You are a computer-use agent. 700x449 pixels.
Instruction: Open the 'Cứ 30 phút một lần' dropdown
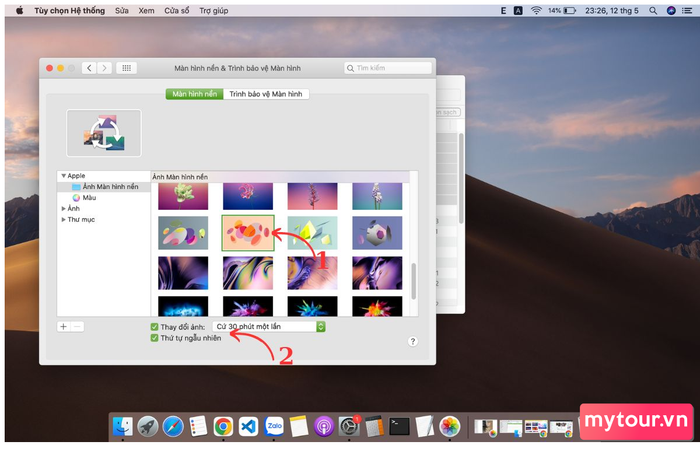(269, 327)
